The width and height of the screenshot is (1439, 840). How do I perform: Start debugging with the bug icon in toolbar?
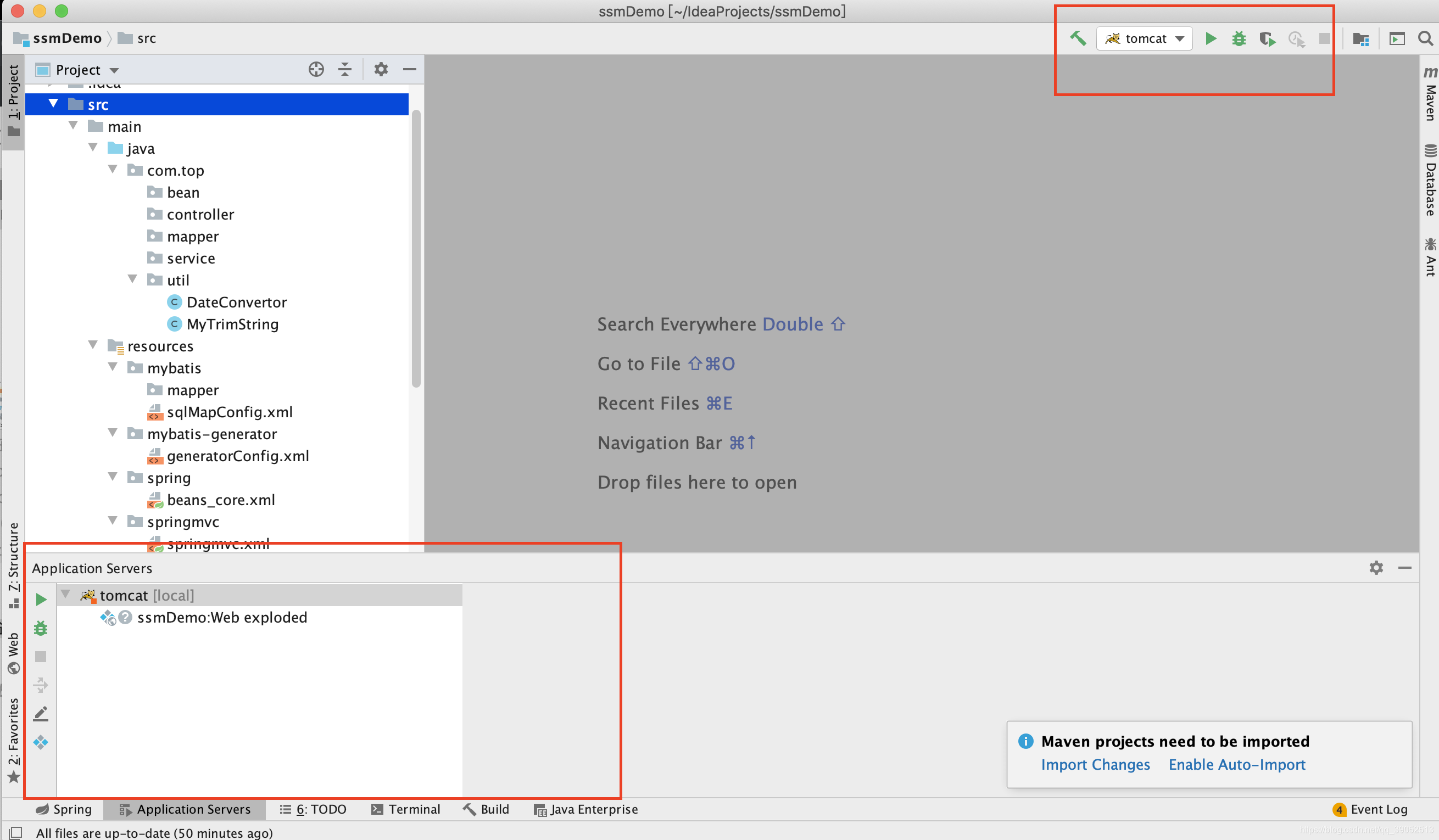(1239, 38)
